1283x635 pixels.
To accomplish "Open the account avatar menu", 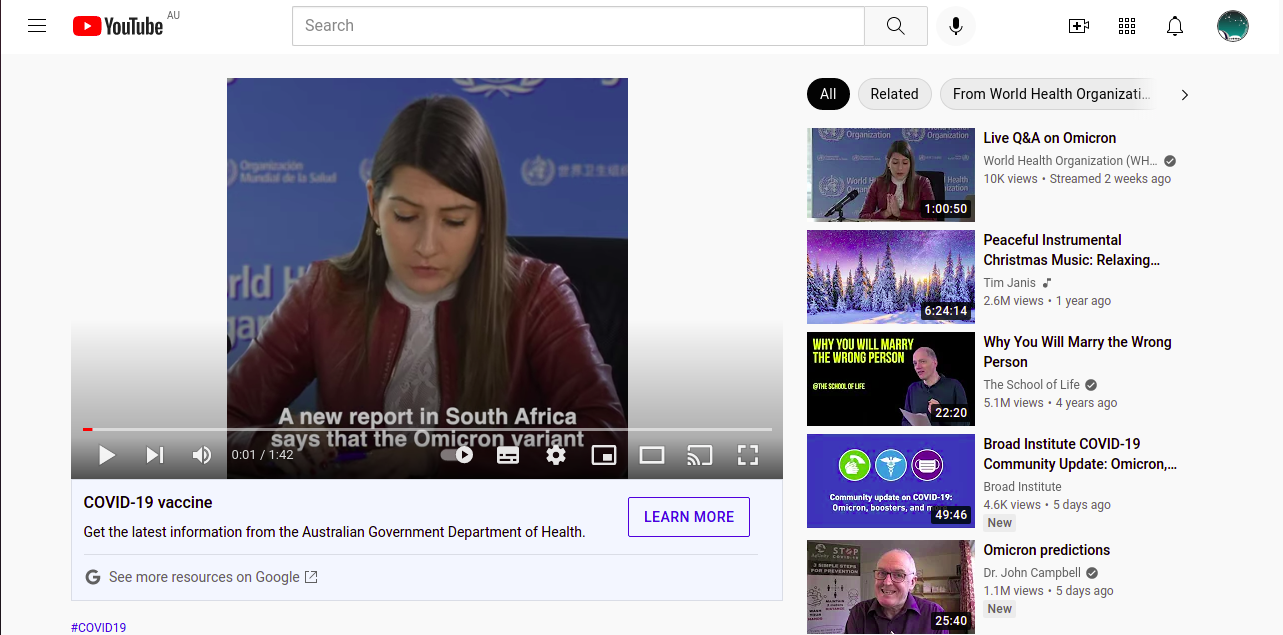I will click(x=1232, y=26).
